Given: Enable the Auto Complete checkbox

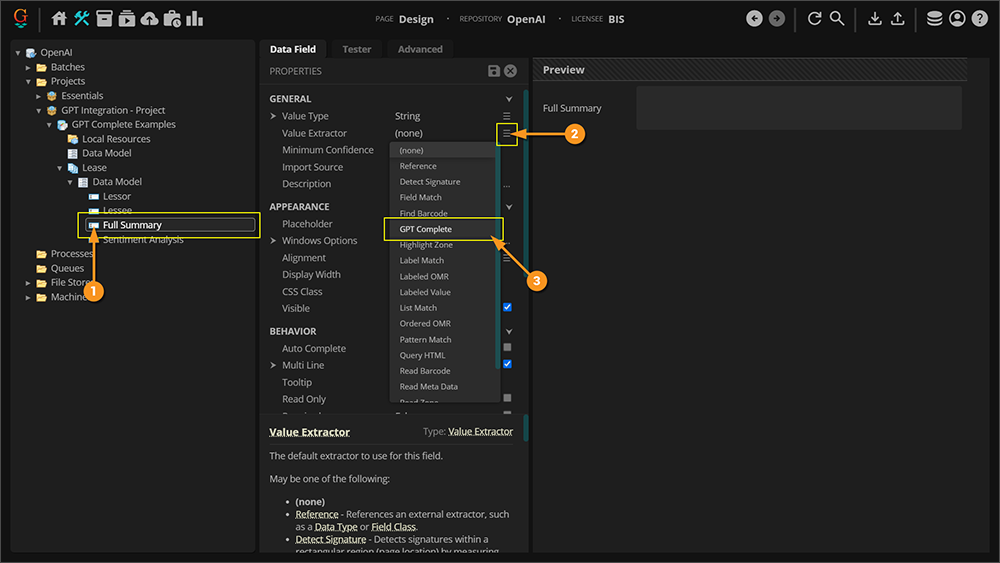Looking at the screenshot, I should 508,348.
